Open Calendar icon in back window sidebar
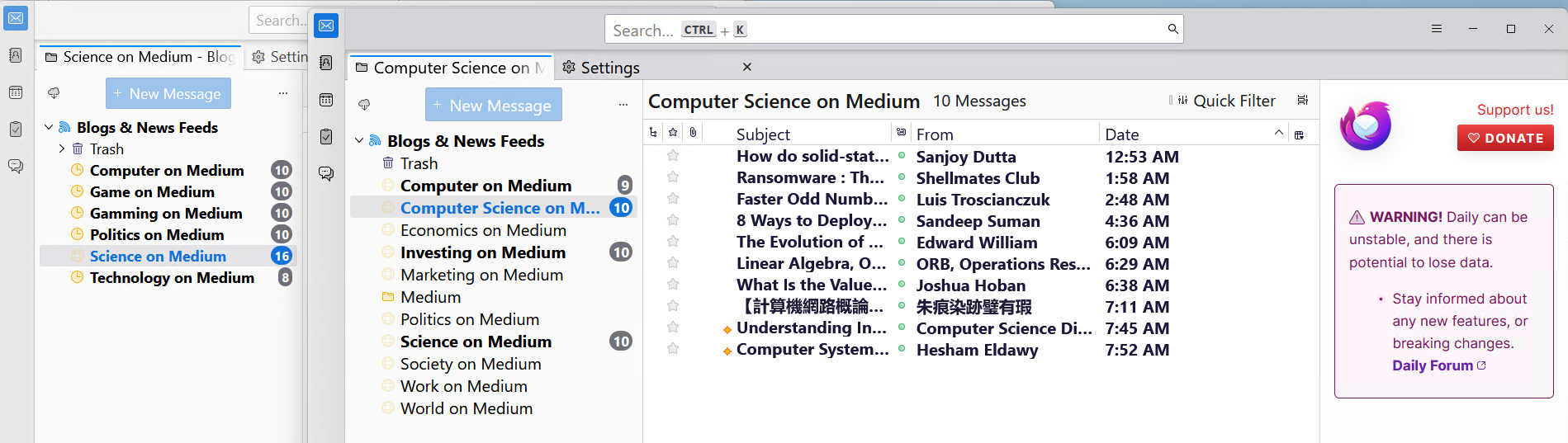The height and width of the screenshot is (443, 1568). [16, 92]
